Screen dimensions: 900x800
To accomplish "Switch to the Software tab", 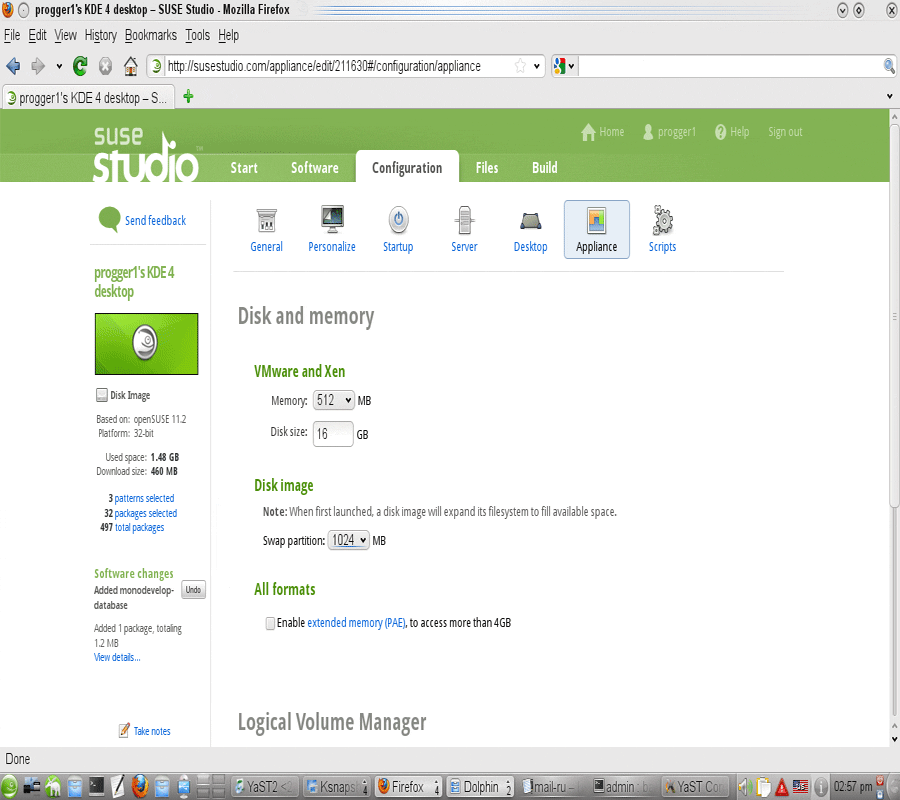I will 315,168.
